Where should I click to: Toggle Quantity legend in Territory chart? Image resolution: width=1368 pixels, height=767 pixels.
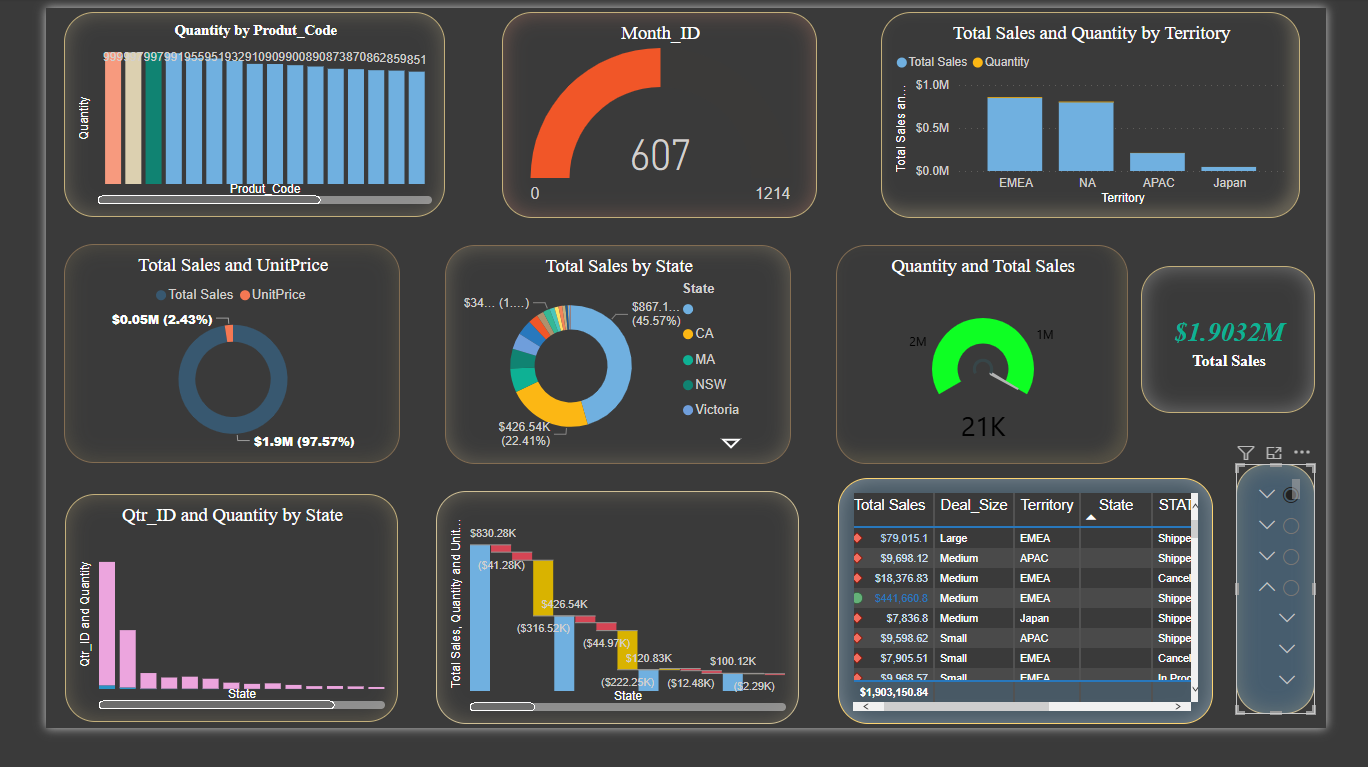coord(1000,62)
